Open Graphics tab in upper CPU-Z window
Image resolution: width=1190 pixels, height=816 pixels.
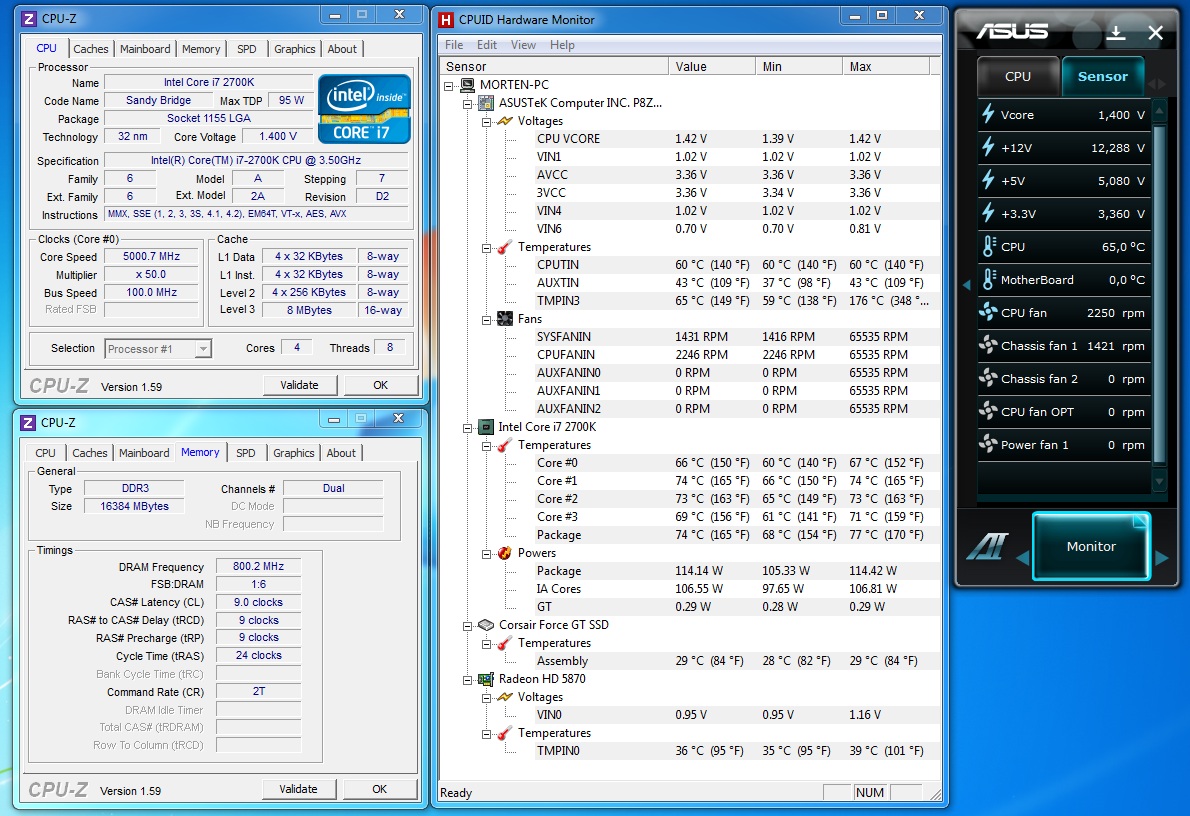pos(294,49)
